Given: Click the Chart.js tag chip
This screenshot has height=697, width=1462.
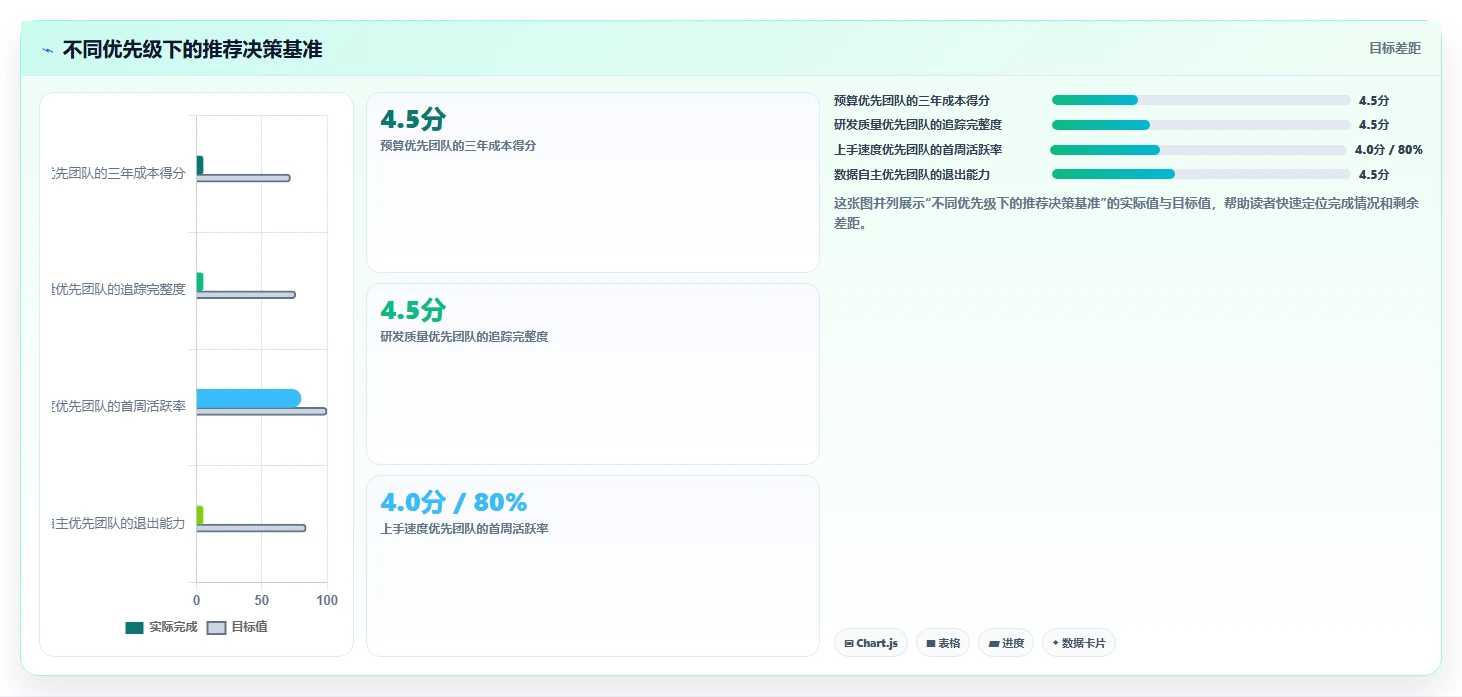Looking at the screenshot, I should click(871, 643).
